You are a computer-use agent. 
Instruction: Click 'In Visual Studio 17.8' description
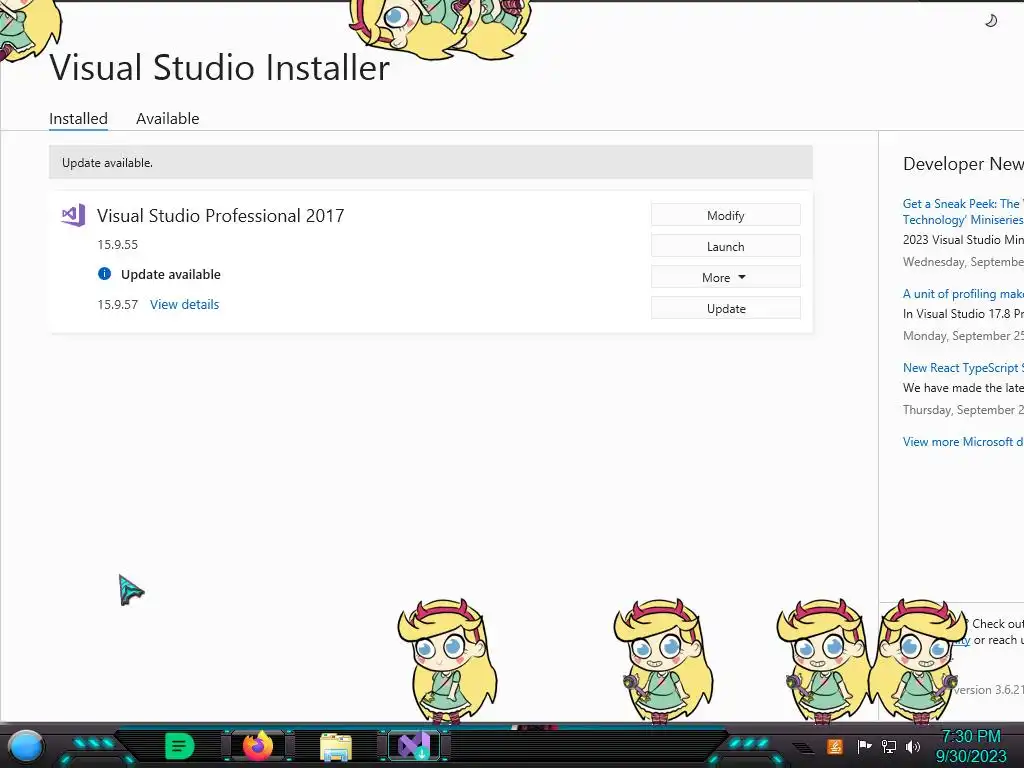pyautogui.click(x=963, y=313)
